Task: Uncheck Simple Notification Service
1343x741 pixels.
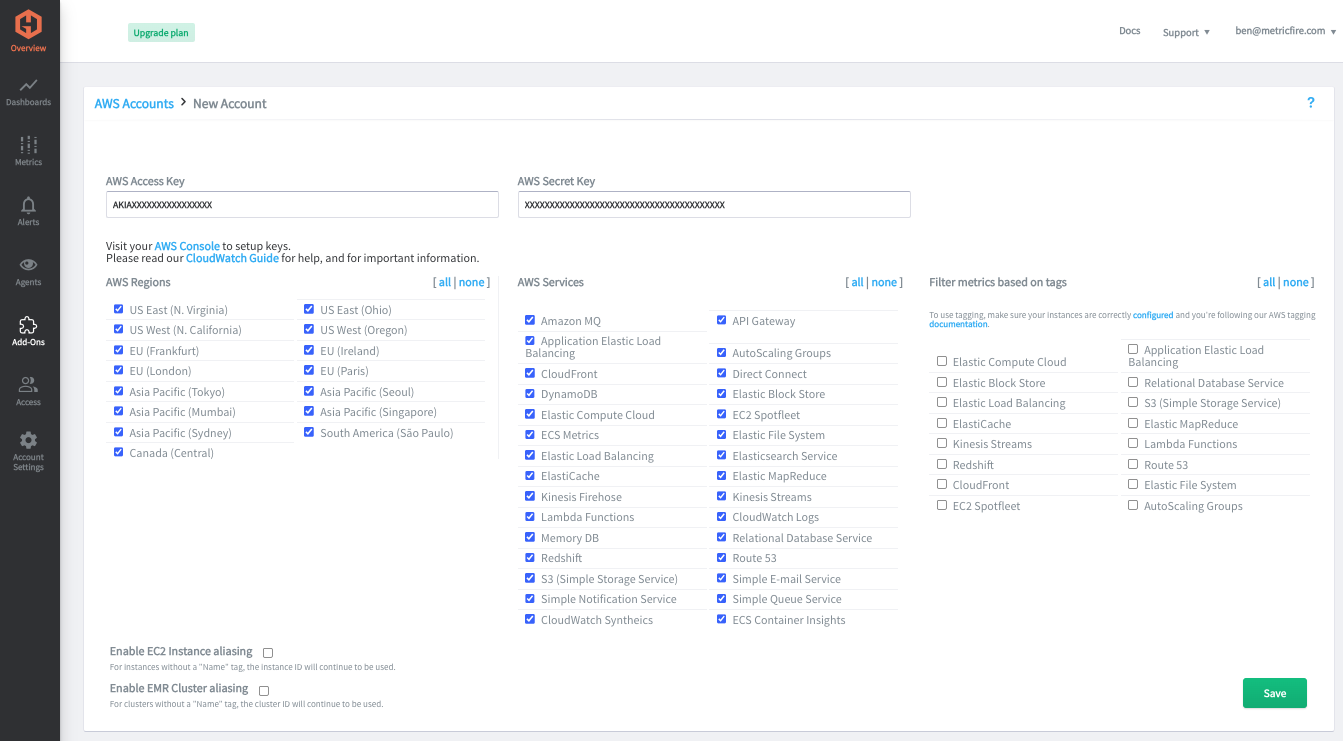Action: click(530, 598)
